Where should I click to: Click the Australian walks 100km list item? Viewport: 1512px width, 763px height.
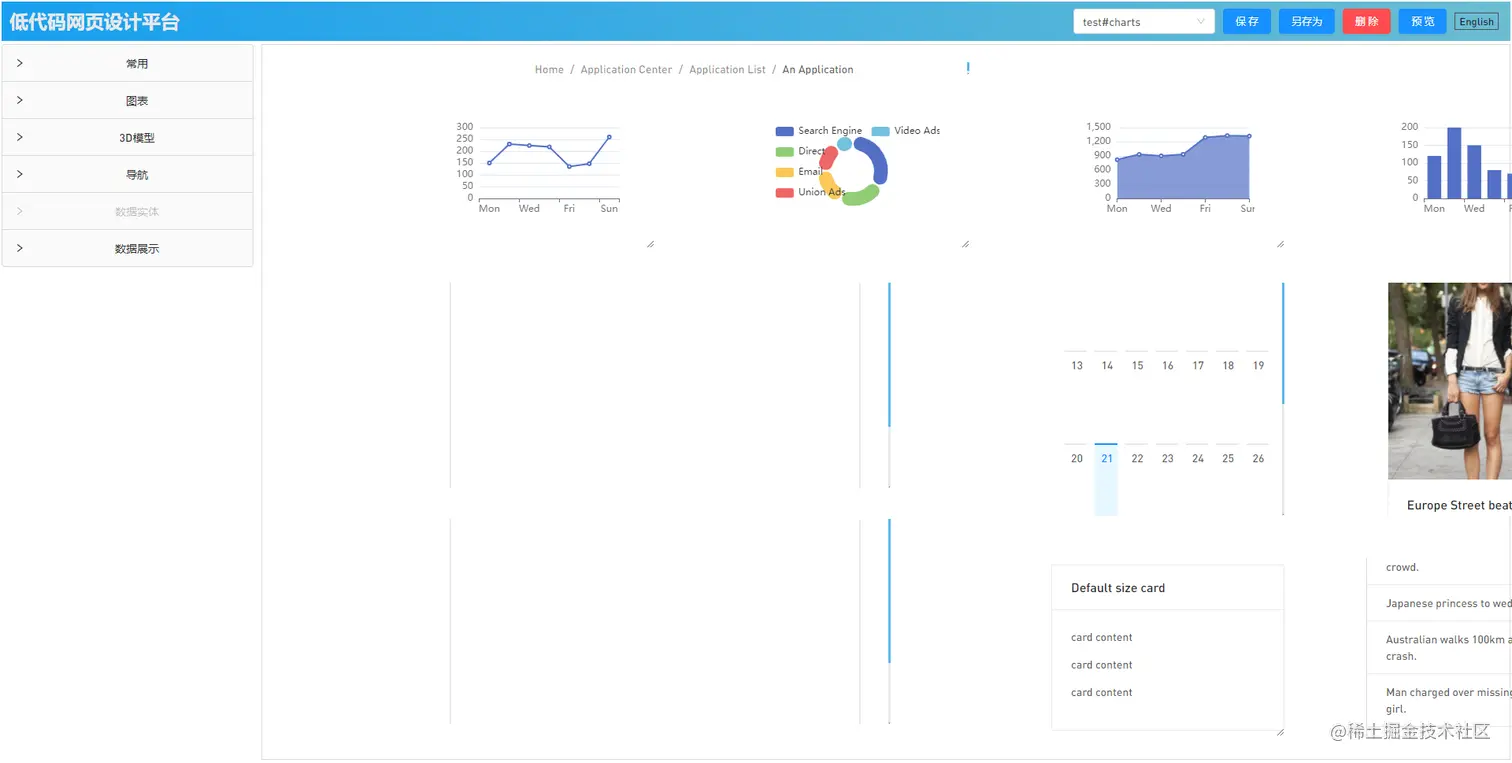[1440, 648]
